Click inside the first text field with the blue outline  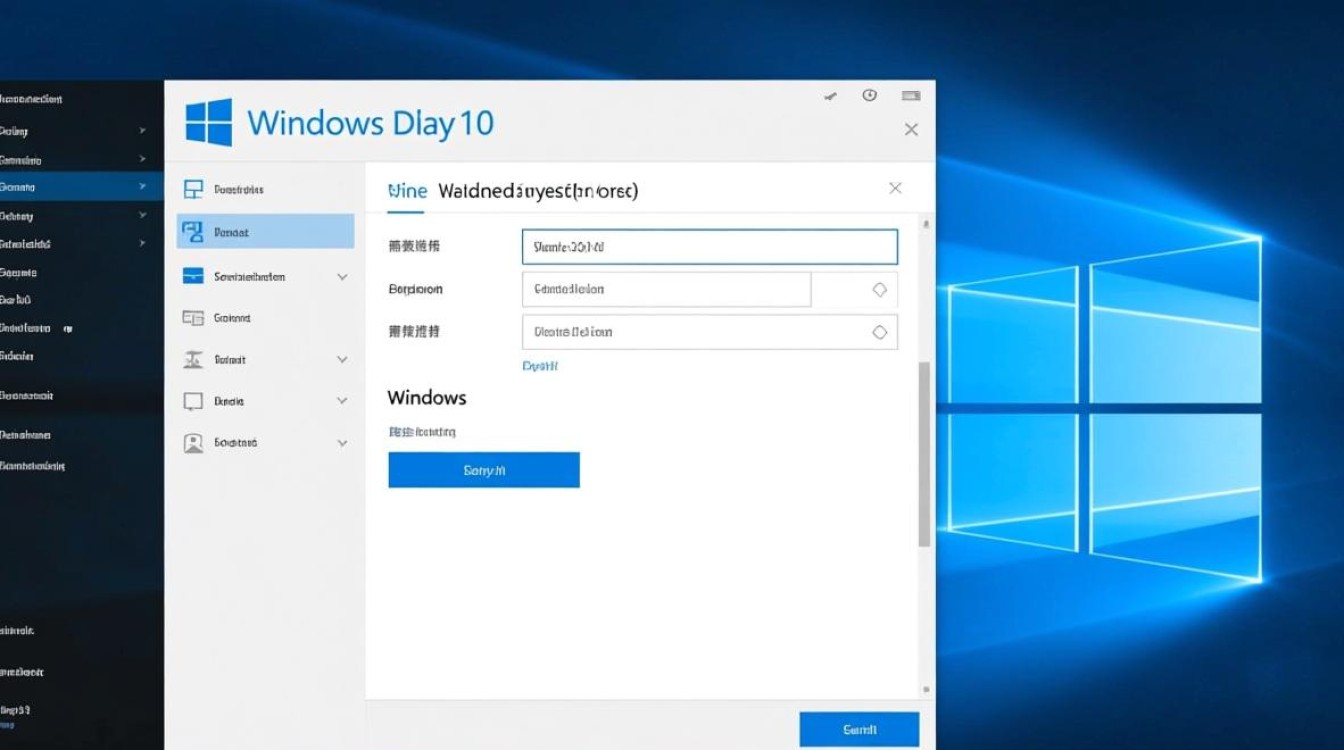709,247
